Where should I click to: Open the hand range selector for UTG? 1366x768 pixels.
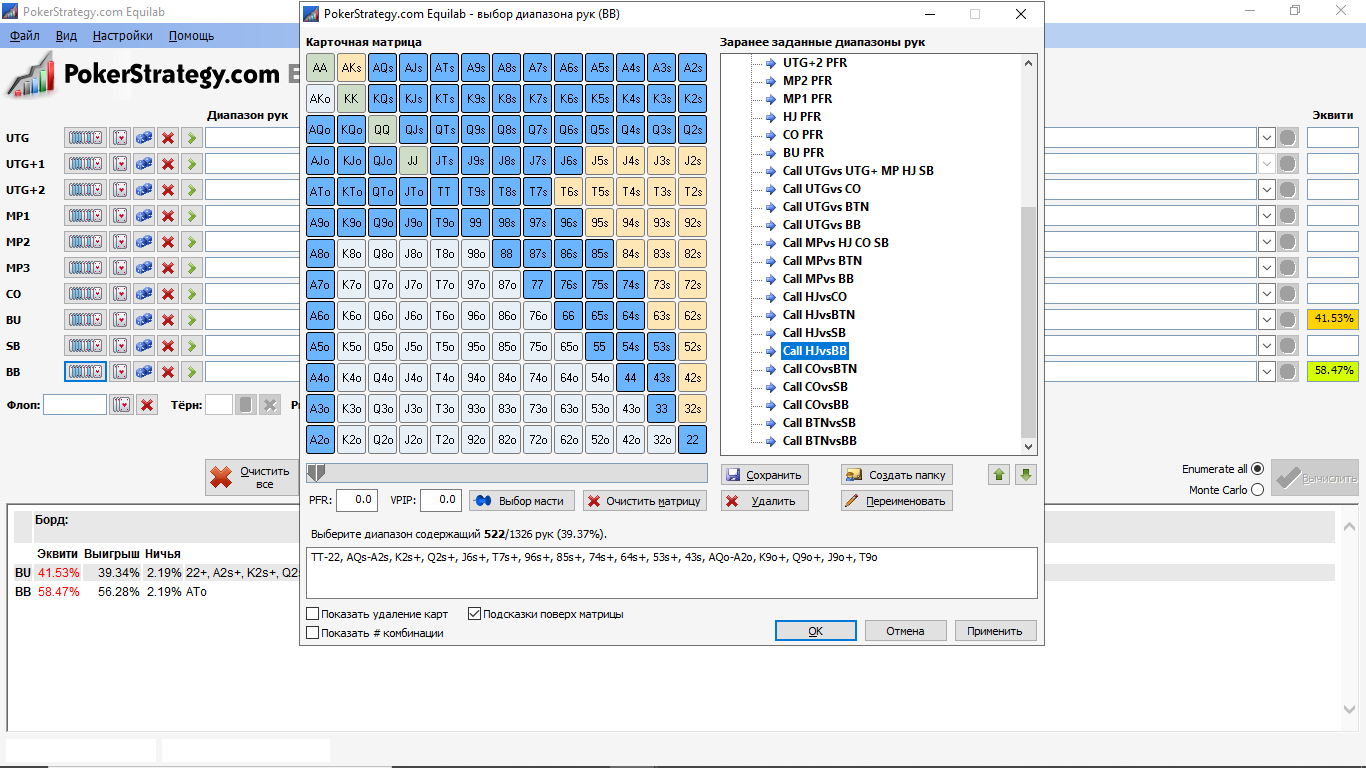85,138
